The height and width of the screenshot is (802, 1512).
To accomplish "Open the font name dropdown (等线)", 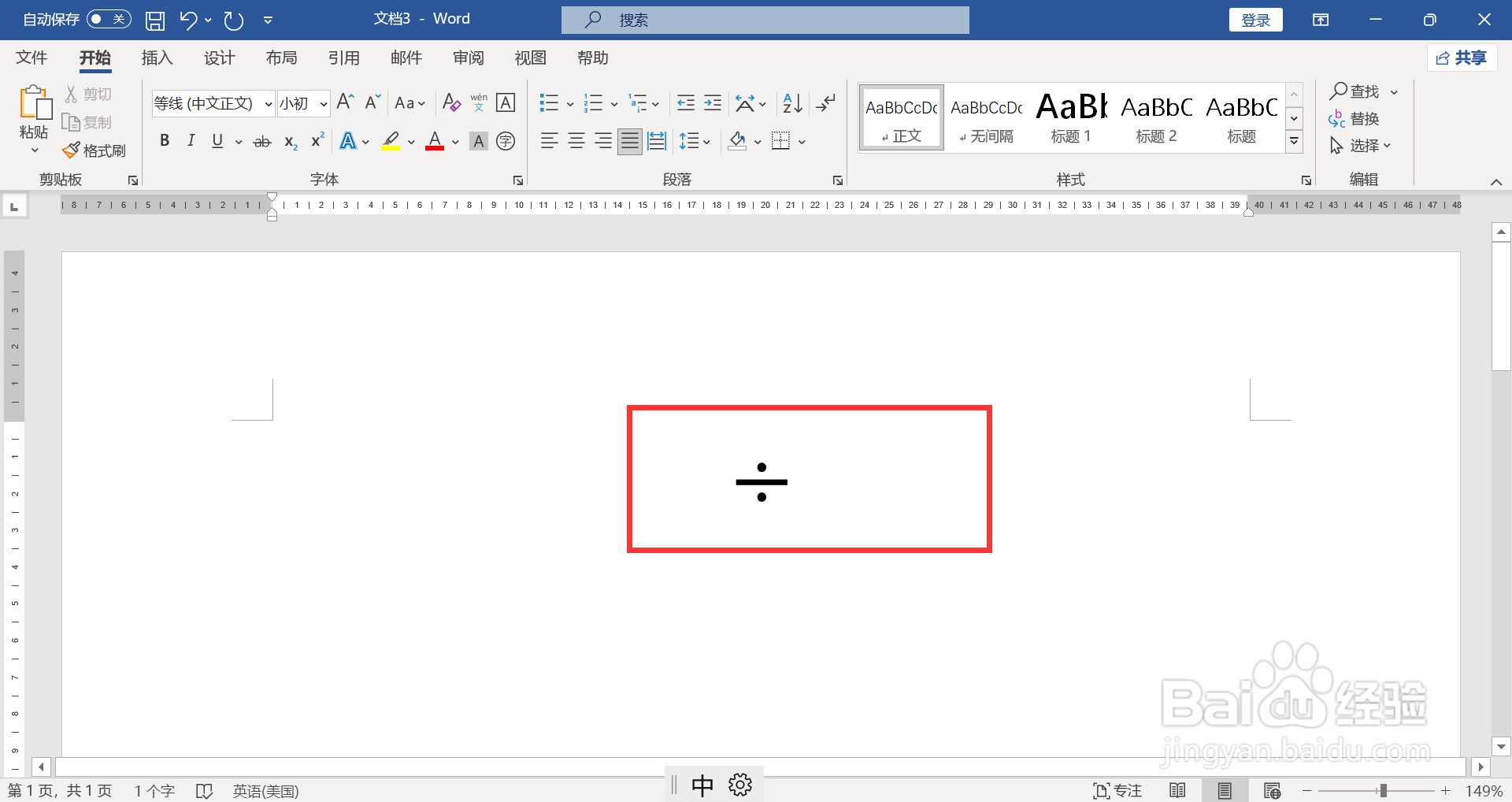I will 269,104.
